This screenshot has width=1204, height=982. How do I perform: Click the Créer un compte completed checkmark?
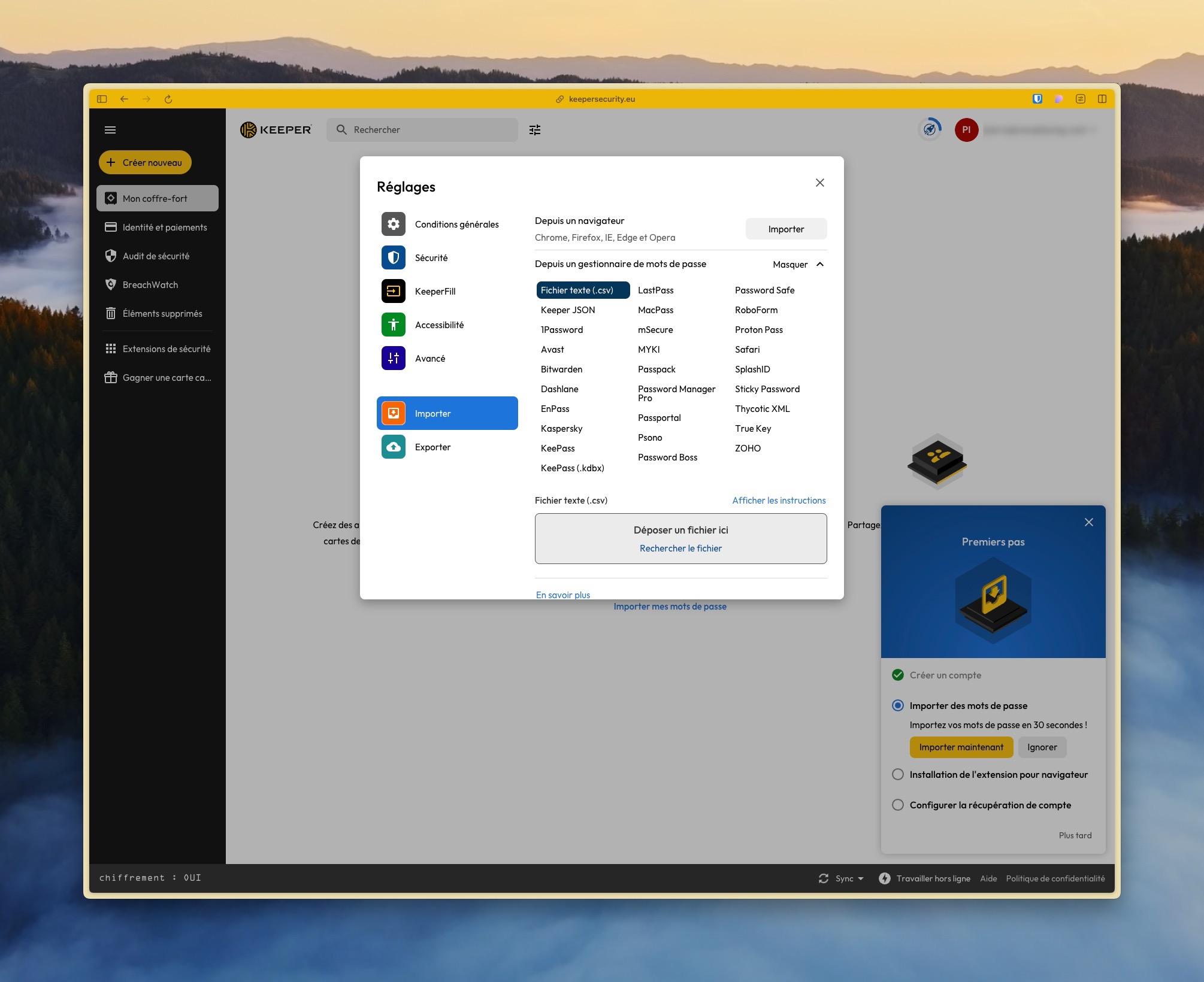(x=898, y=675)
